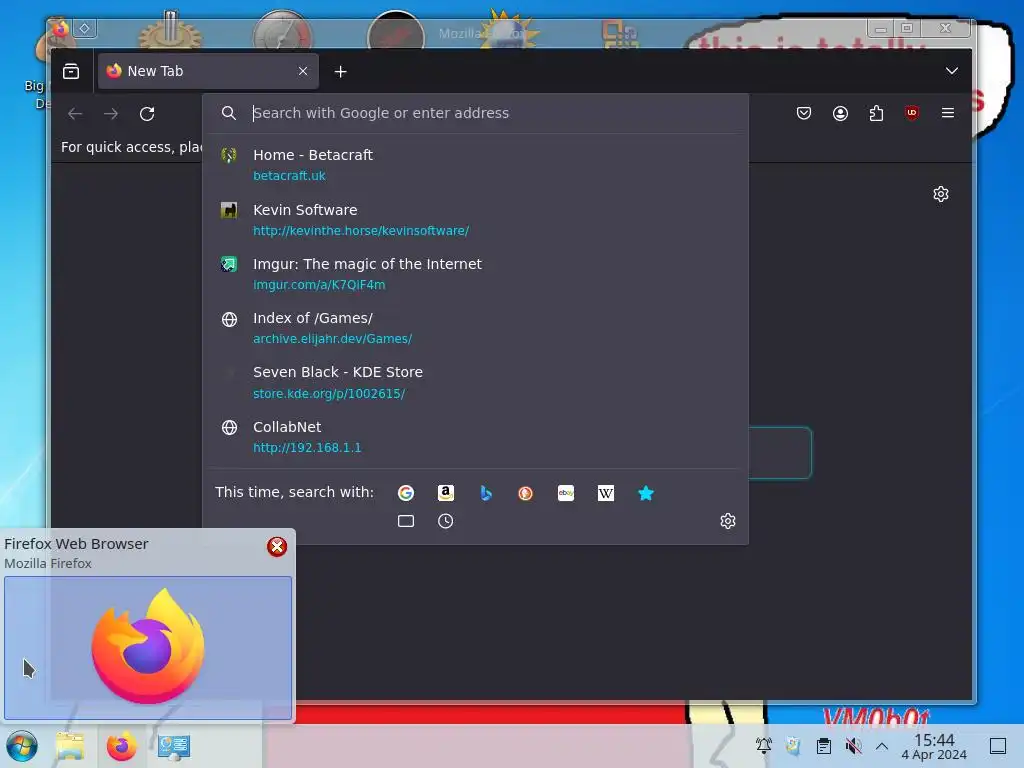This screenshot has height=768, width=1024.
Task: Search bookmarks with star icon
Action: (x=645, y=493)
